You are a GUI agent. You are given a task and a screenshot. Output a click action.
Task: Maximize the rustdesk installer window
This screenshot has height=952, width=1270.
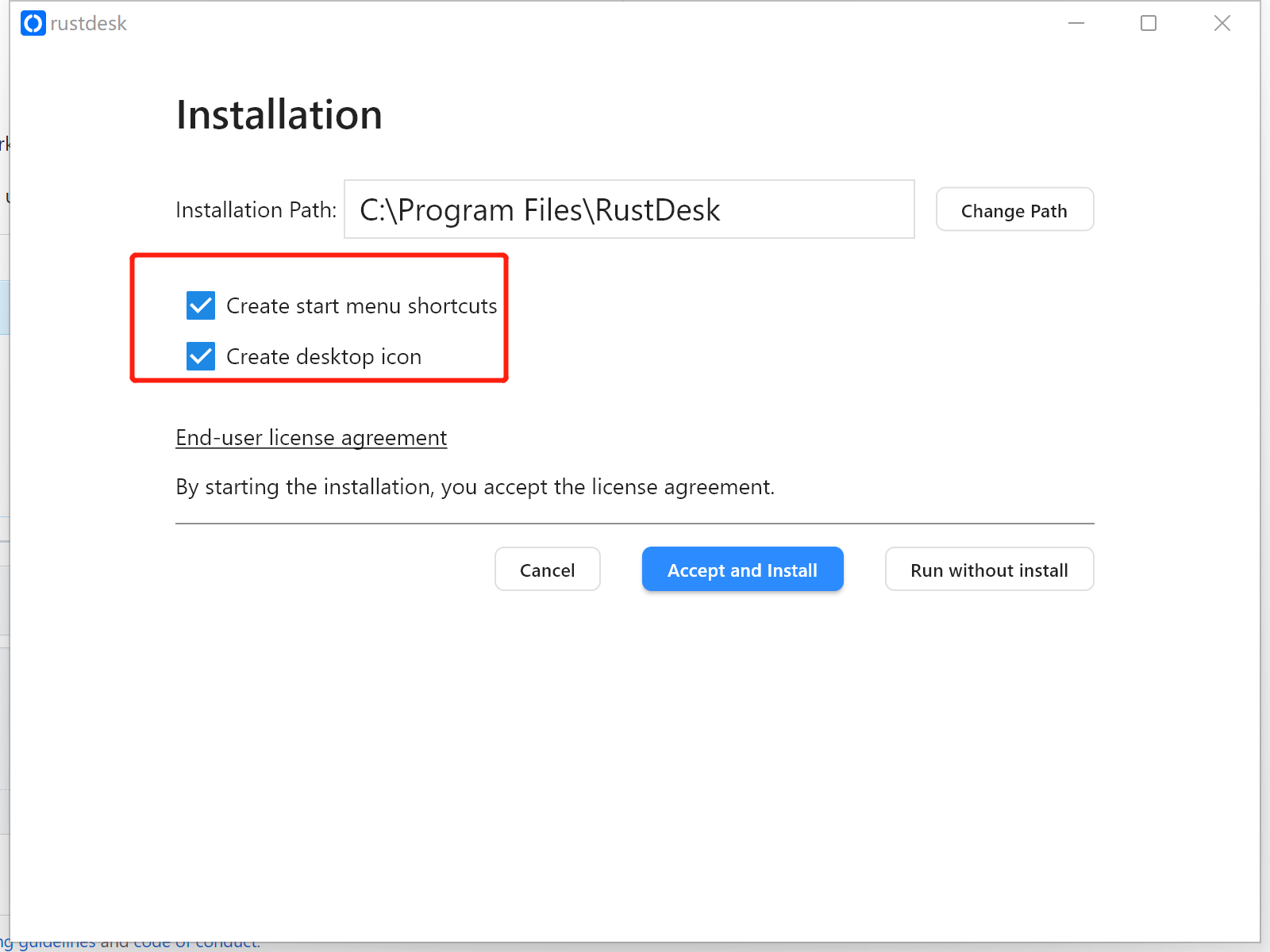pyautogui.click(x=1148, y=23)
